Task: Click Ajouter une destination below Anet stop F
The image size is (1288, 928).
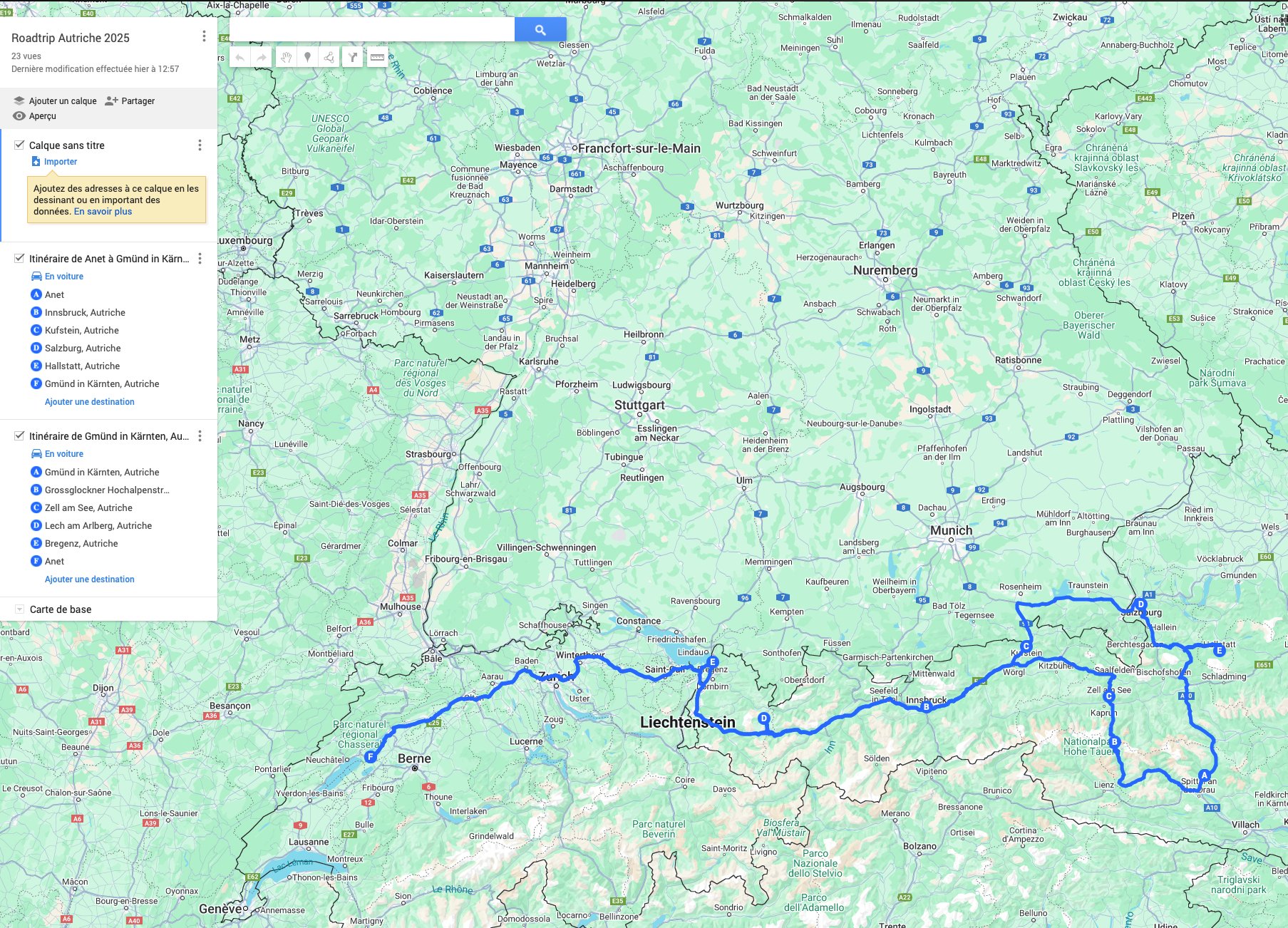Action: coord(90,579)
